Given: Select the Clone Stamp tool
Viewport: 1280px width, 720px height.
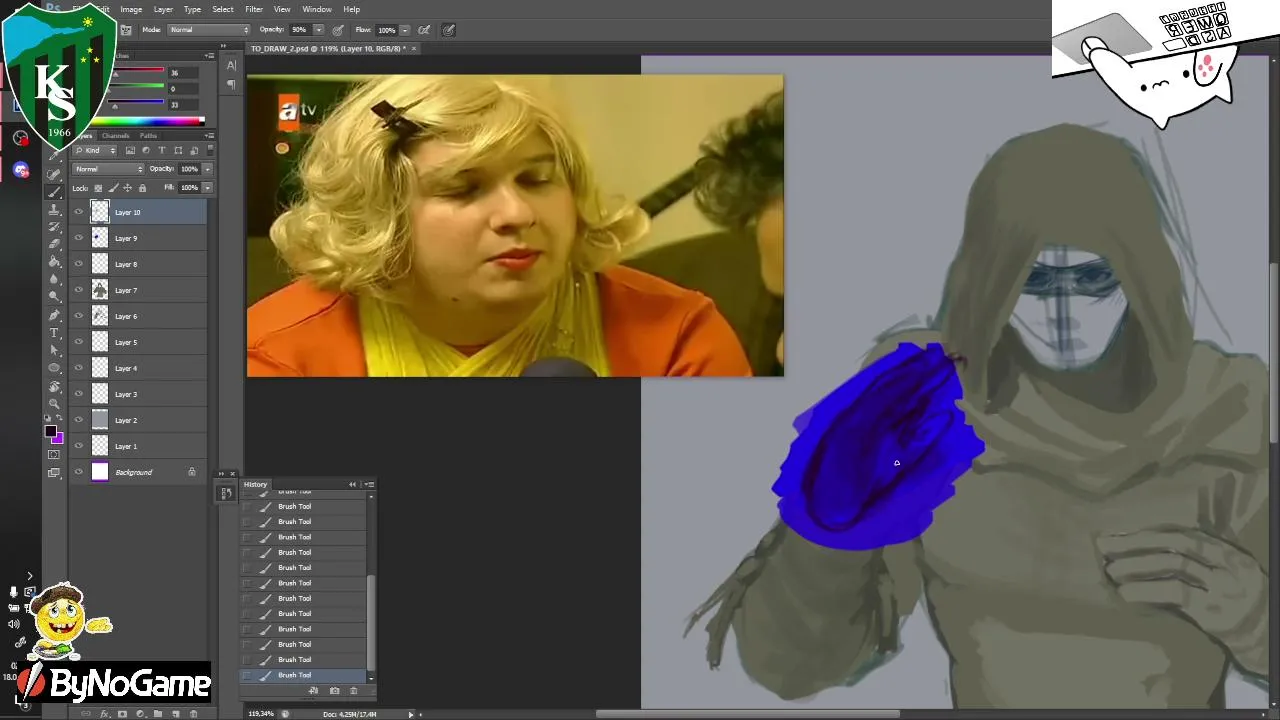Looking at the screenshot, I should point(54,209).
